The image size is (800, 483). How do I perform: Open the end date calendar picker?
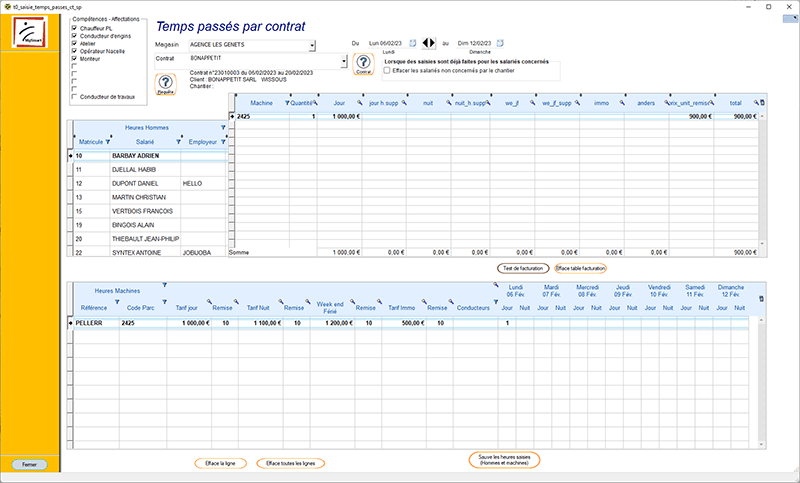500,43
